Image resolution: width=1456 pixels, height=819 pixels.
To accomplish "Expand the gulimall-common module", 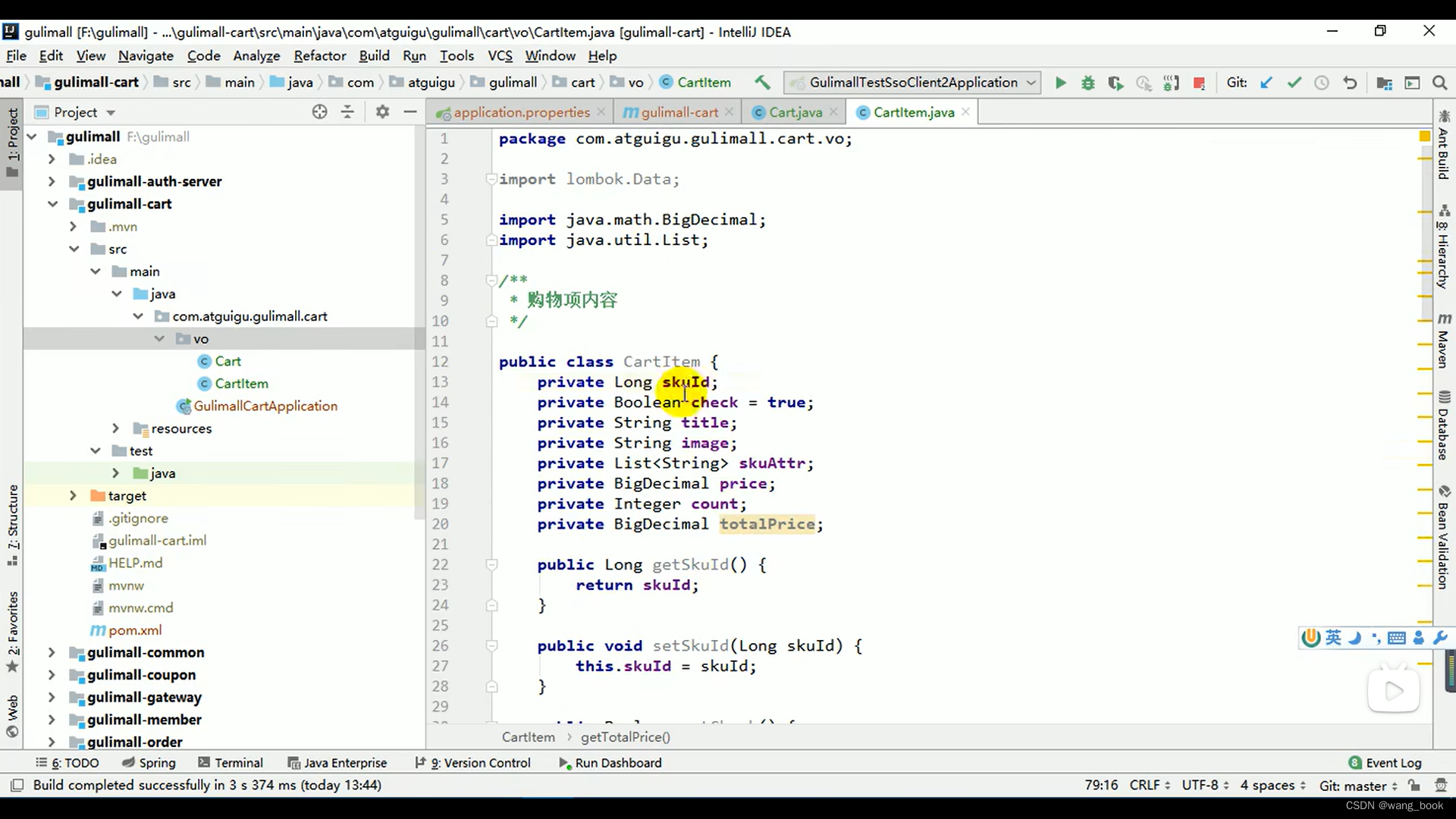I will tap(52, 652).
